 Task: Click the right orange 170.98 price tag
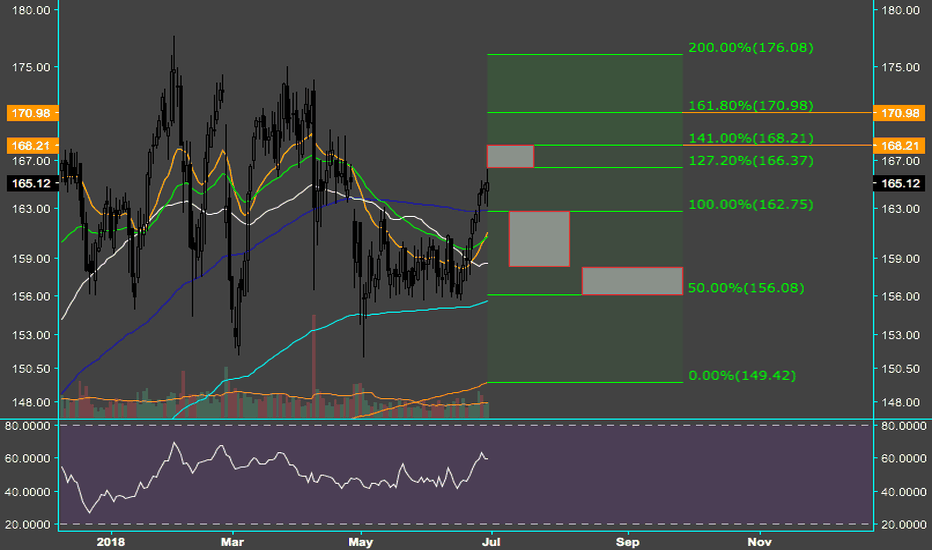coord(899,113)
